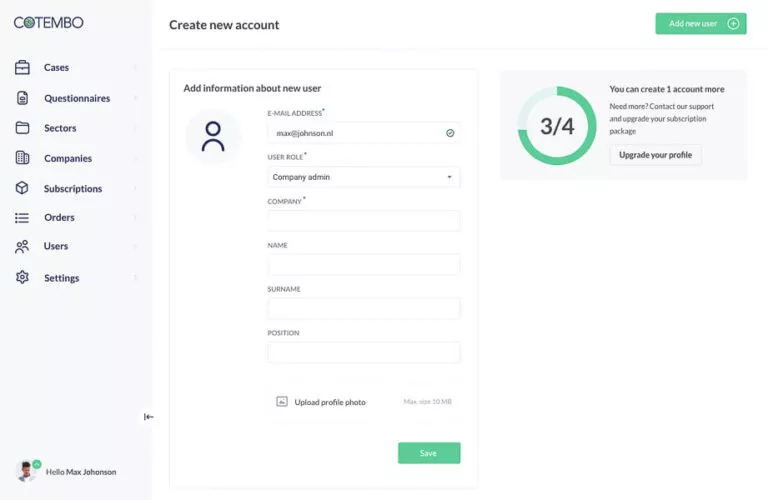Click the image icon beside Upload profile photo
The image size is (768, 500).
click(282, 402)
